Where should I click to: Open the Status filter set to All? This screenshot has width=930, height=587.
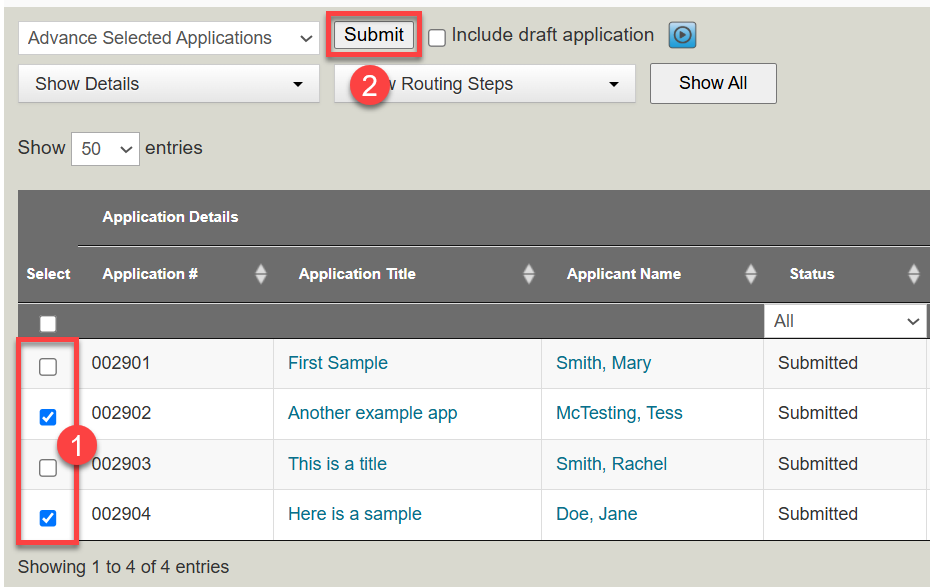click(845, 320)
